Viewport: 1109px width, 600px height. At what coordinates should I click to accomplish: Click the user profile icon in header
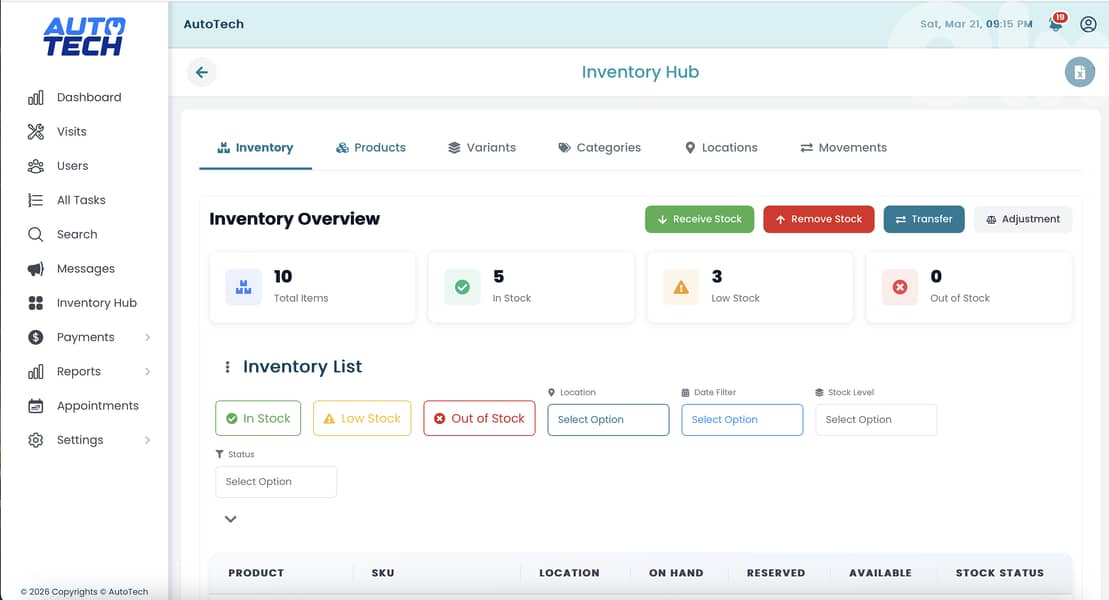click(x=1088, y=24)
